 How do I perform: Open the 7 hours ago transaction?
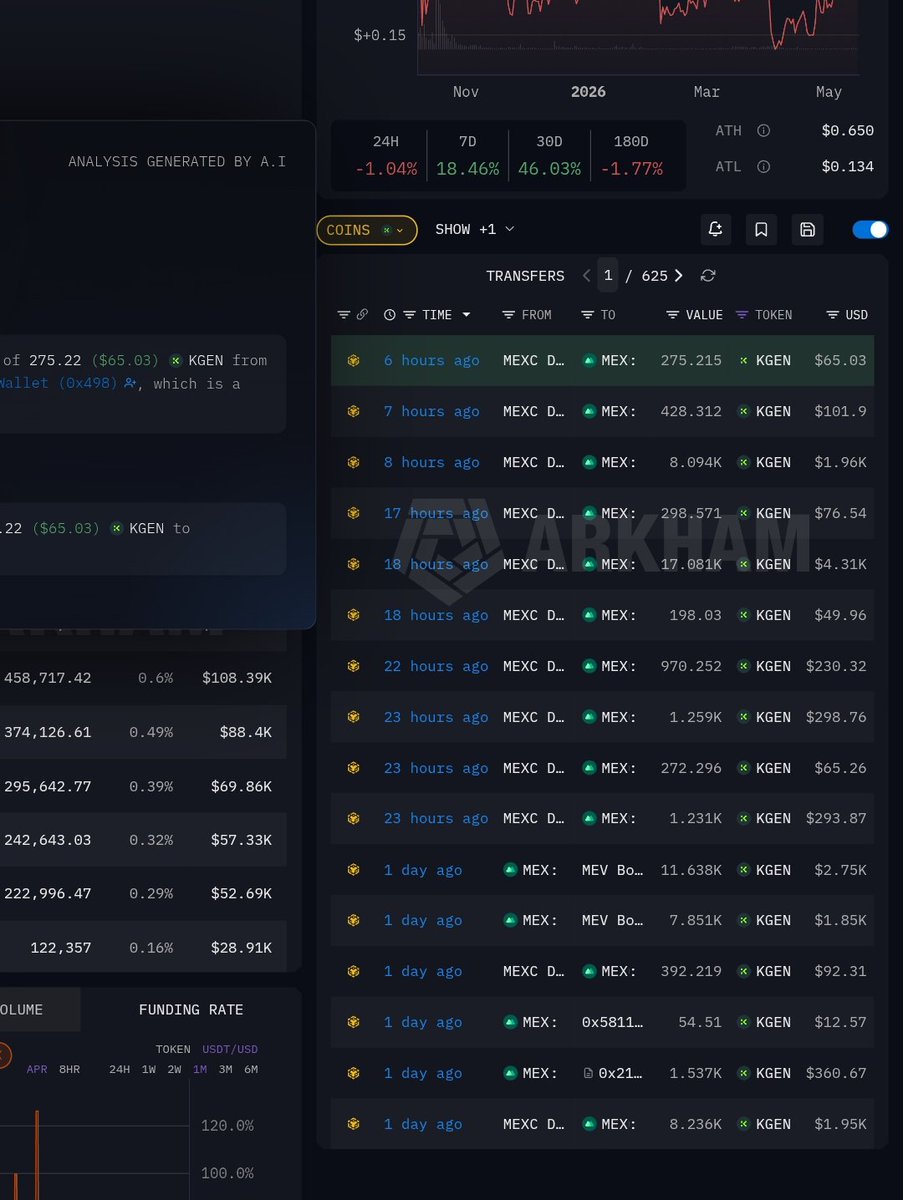432,412
